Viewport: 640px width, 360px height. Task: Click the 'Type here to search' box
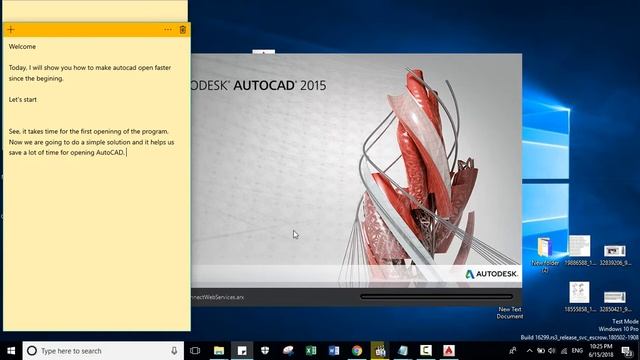coord(103,351)
